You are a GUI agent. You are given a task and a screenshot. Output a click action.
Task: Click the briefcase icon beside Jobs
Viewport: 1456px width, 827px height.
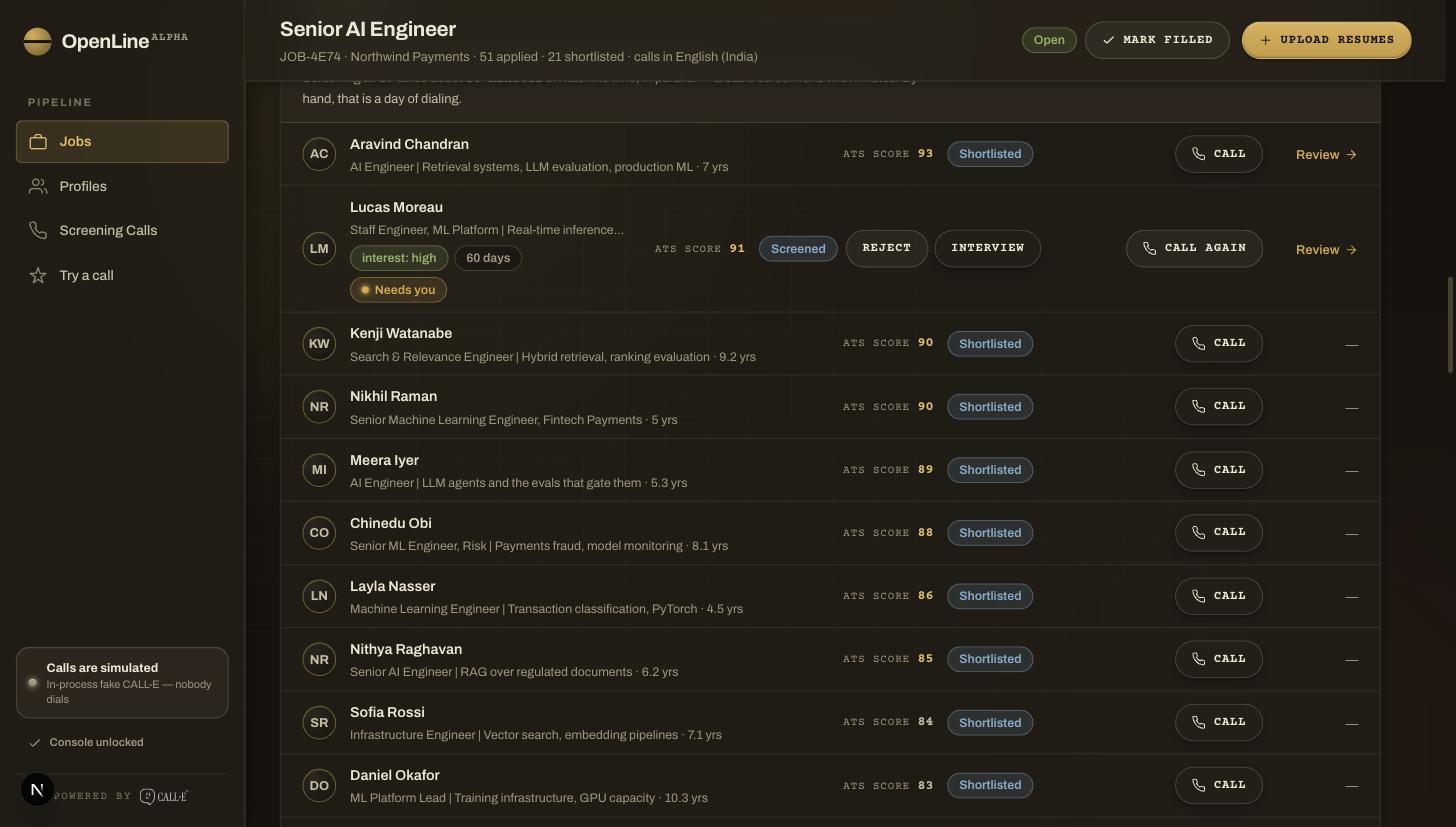(x=38, y=142)
